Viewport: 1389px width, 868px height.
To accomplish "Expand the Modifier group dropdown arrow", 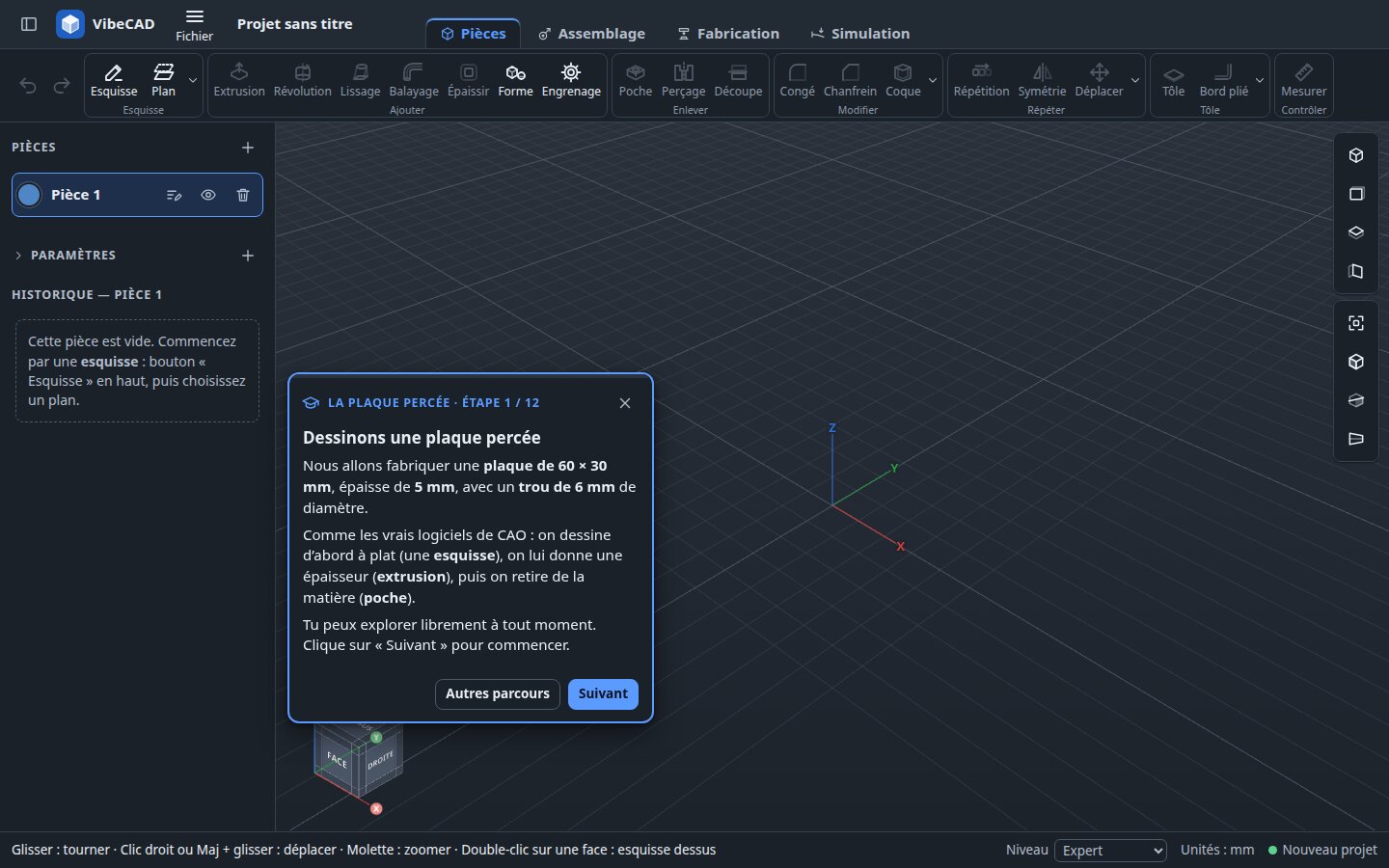I will point(933,80).
